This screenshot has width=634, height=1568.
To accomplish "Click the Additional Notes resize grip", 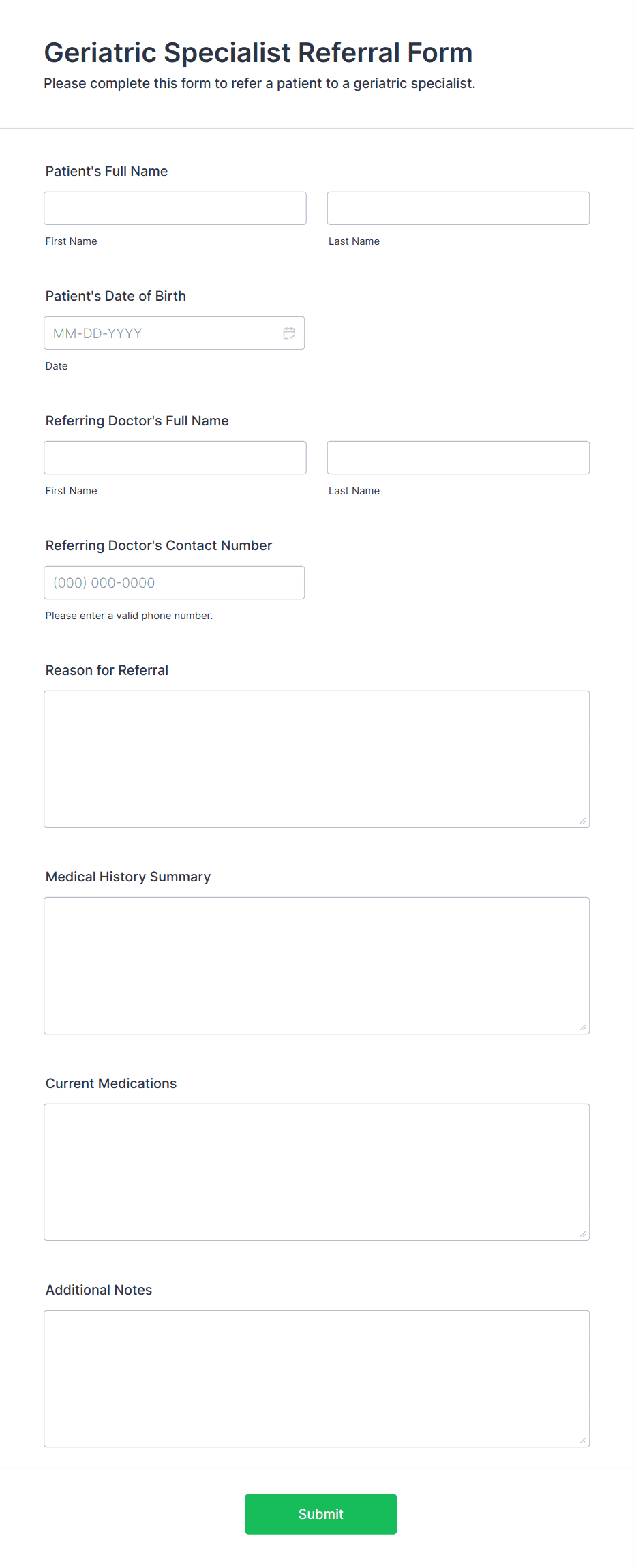I will pos(584,1440).
